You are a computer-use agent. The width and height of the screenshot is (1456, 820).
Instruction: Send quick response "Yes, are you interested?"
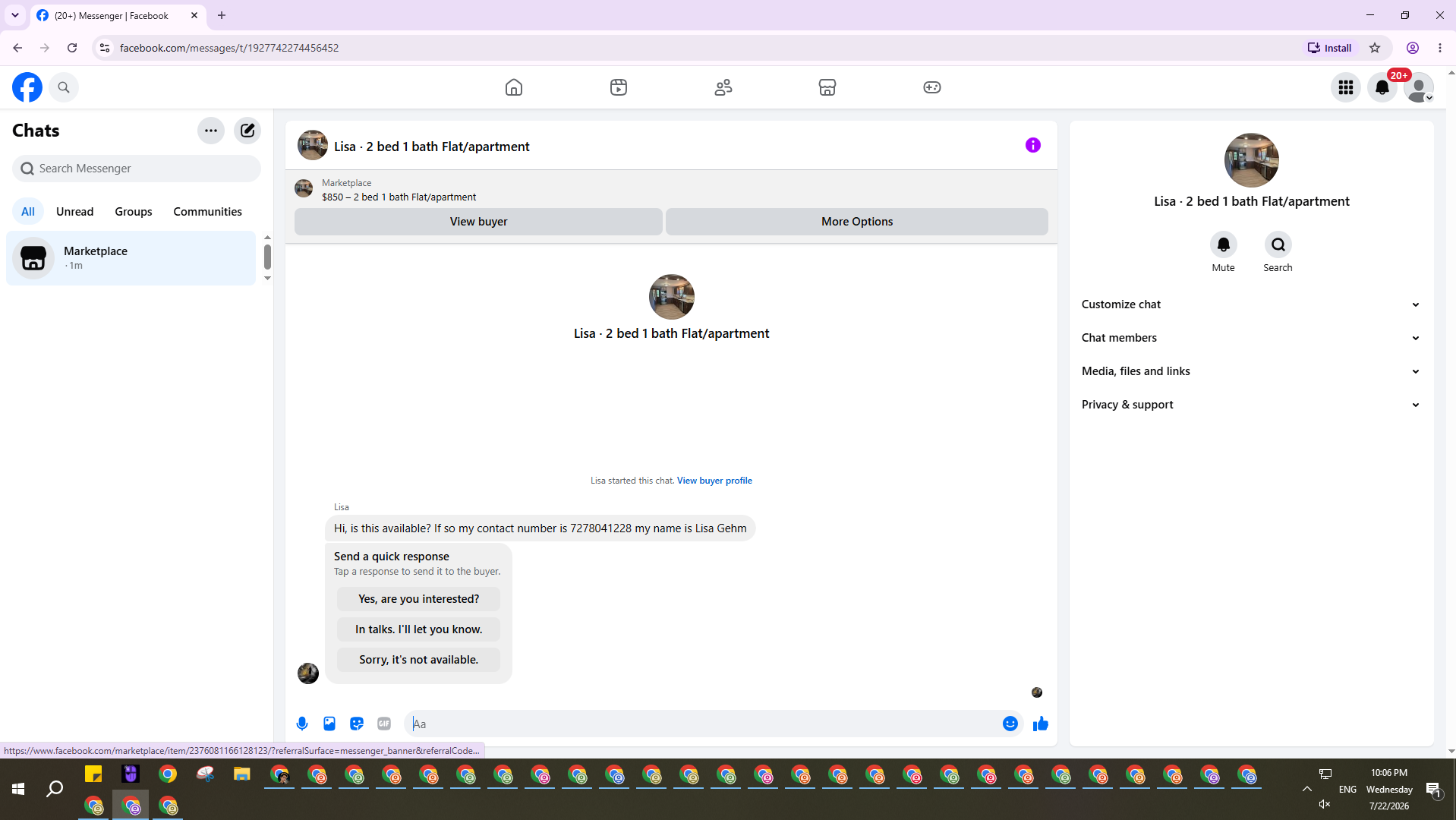[418, 599]
